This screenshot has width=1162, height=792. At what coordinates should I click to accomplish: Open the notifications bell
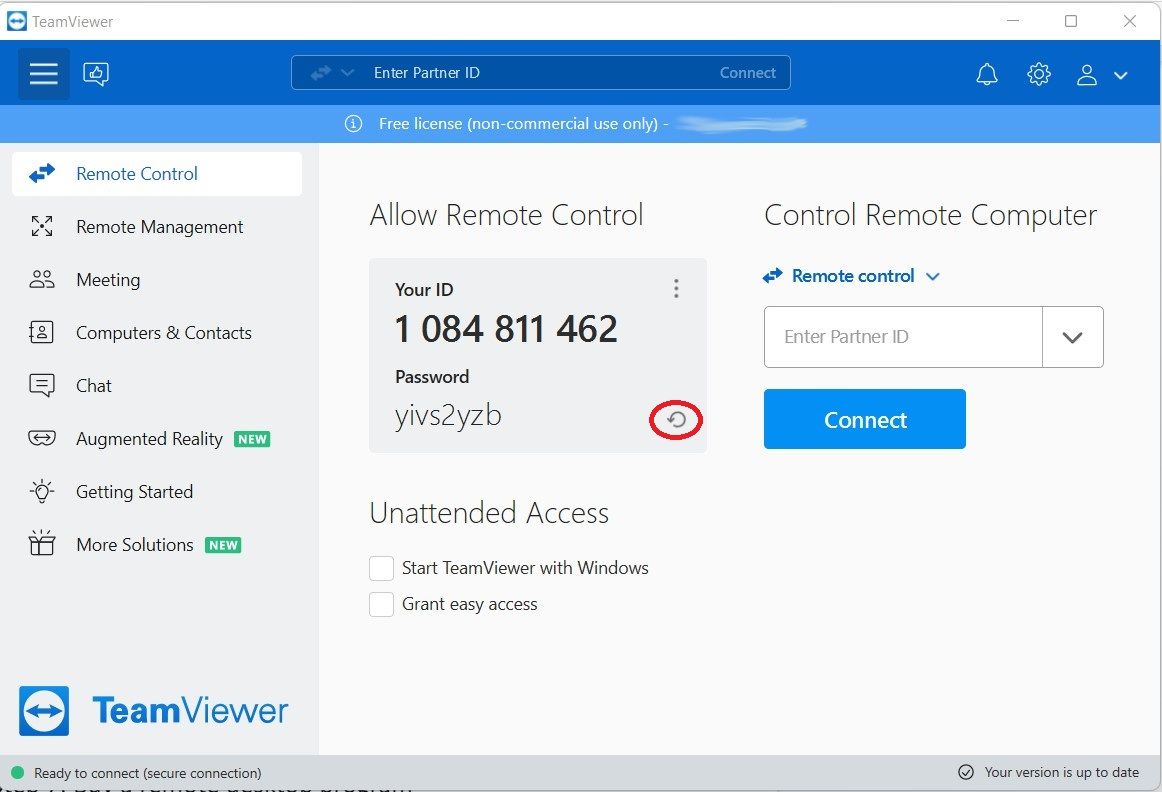point(986,73)
